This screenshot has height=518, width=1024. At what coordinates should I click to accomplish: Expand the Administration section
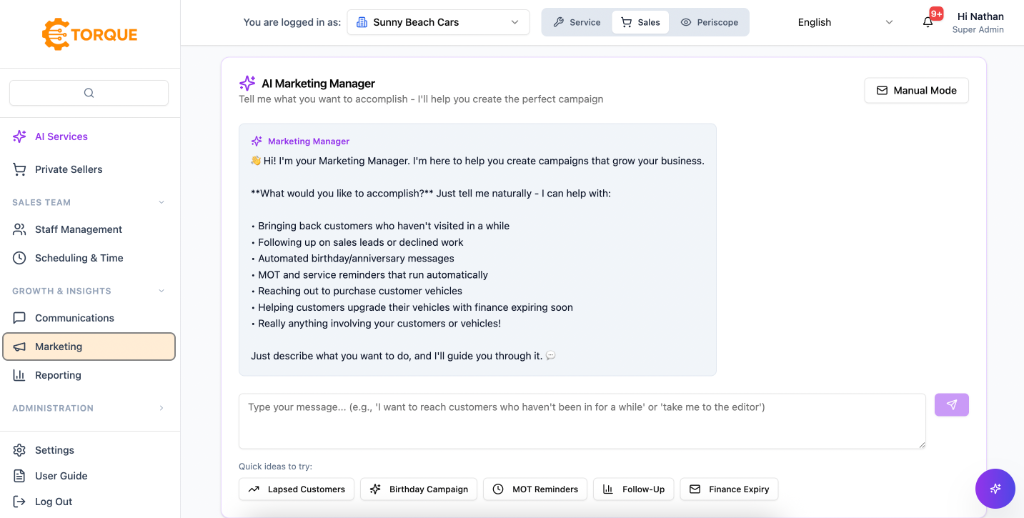pos(89,408)
